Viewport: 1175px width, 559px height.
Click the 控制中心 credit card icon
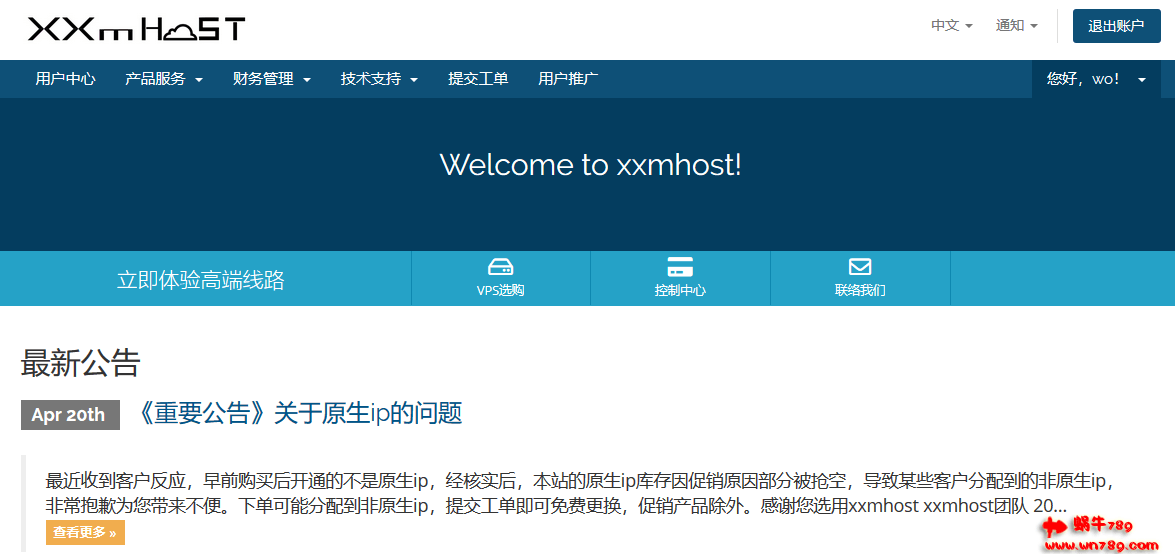tap(680, 267)
